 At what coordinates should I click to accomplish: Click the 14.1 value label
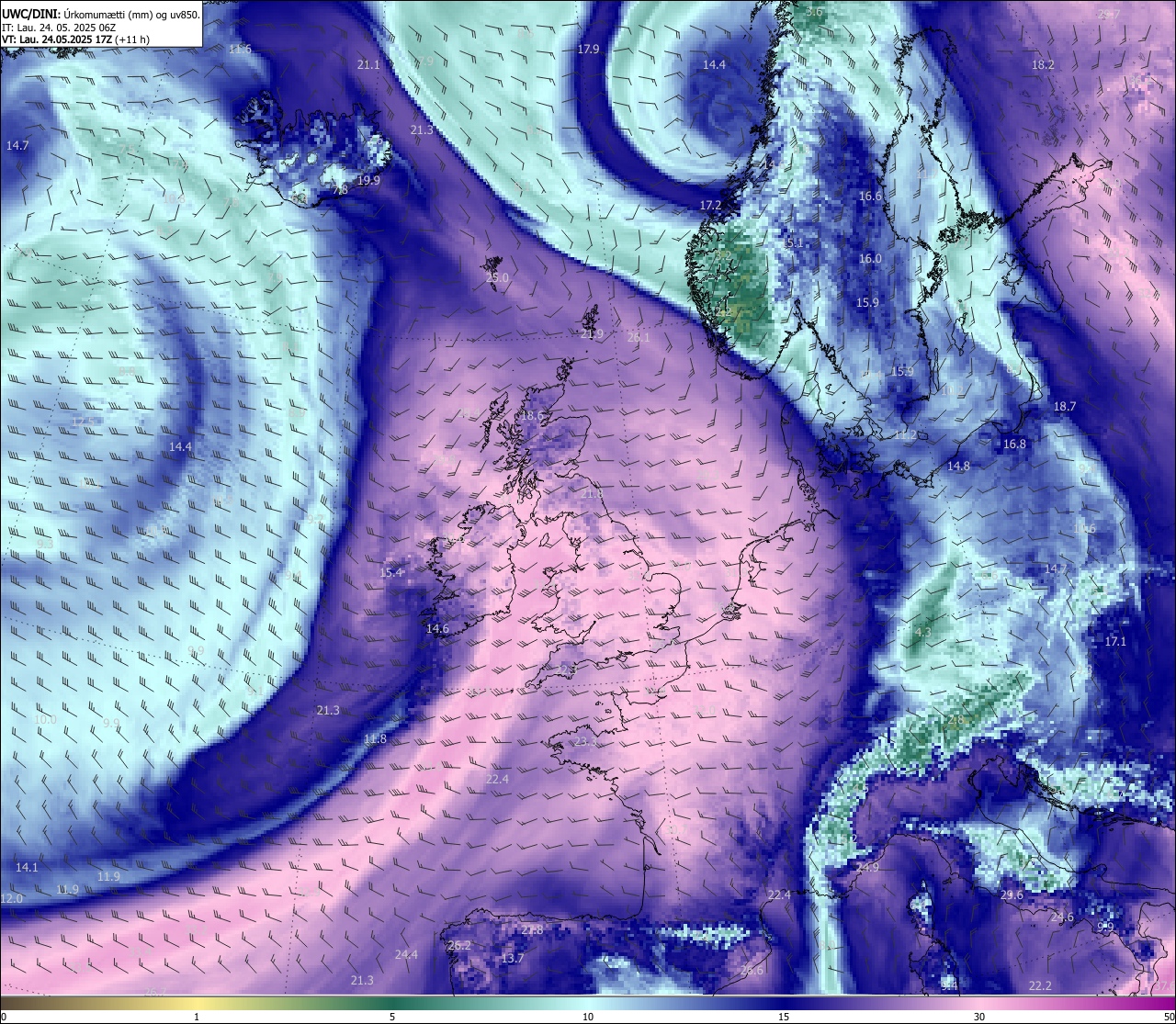pyautogui.click(x=27, y=867)
